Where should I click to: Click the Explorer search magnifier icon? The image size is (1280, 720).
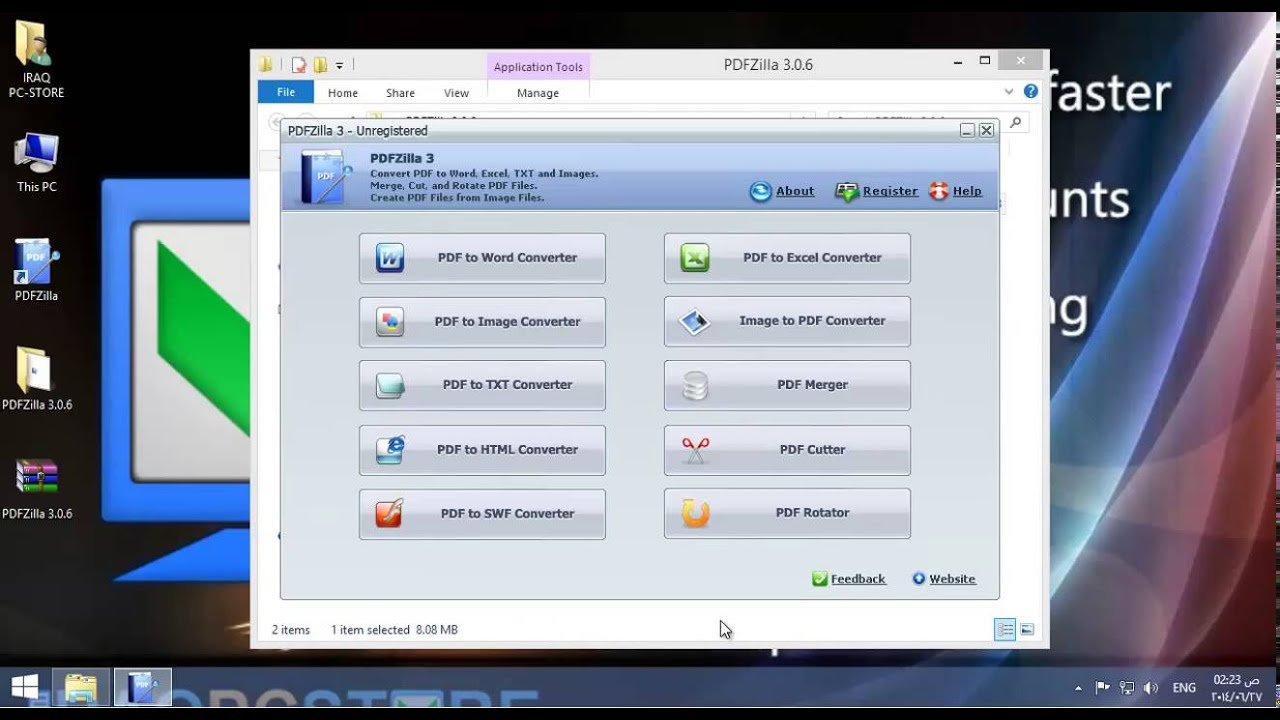click(x=1016, y=123)
